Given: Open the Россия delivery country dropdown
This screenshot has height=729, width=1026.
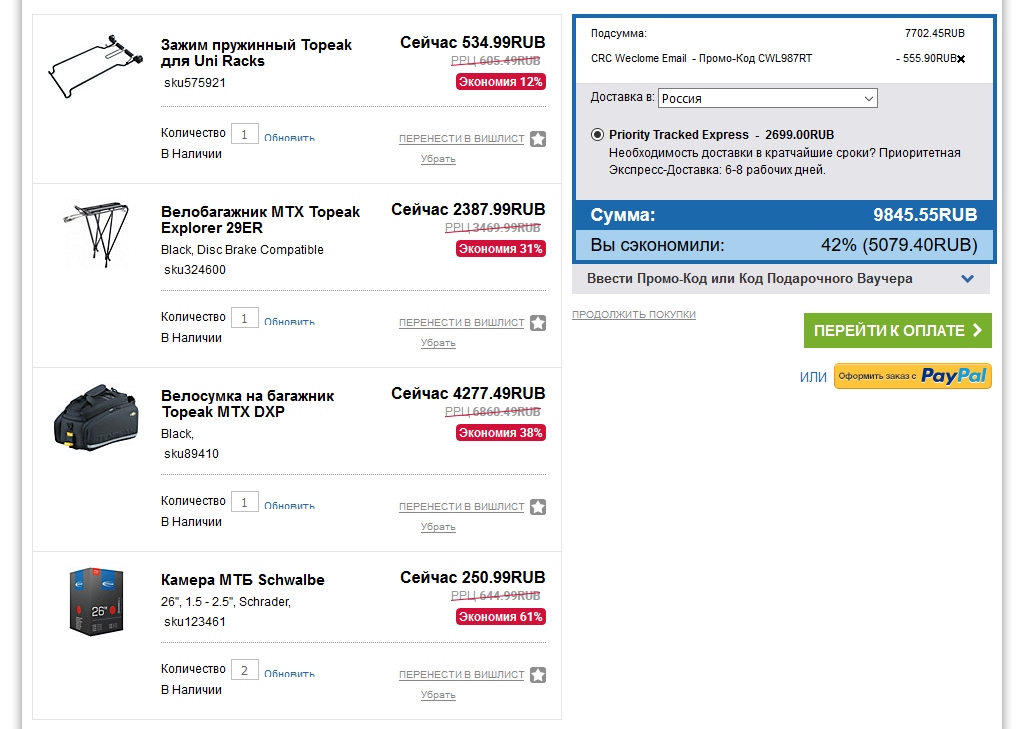Looking at the screenshot, I should [768, 98].
